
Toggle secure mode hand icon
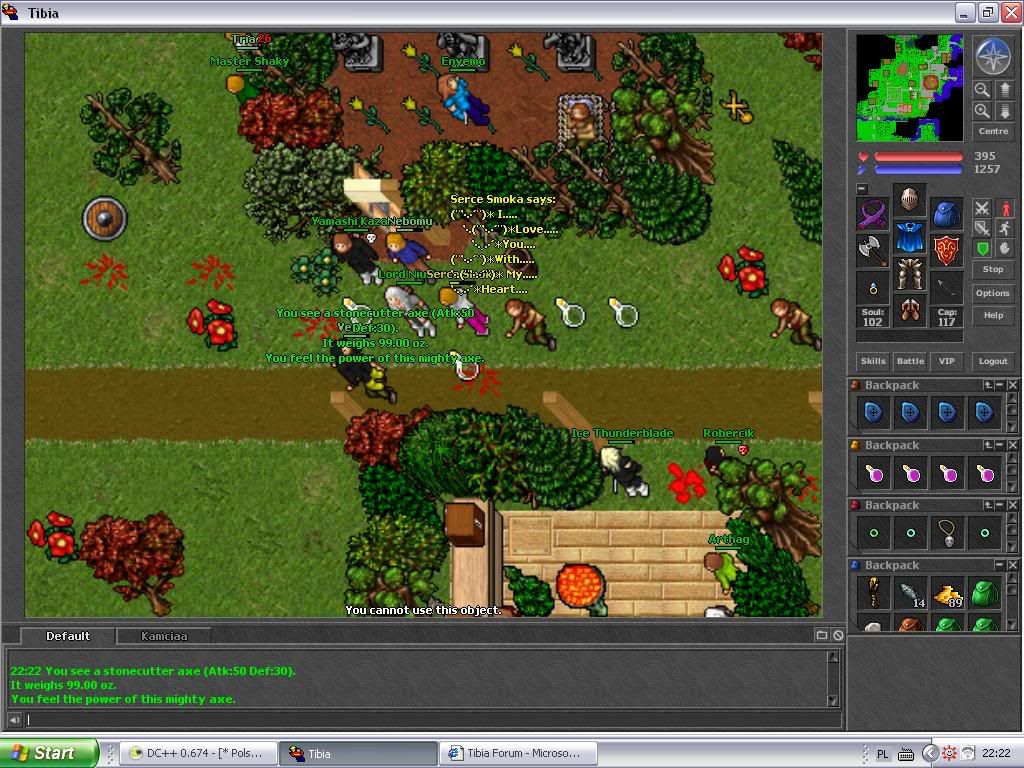click(1004, 248)
